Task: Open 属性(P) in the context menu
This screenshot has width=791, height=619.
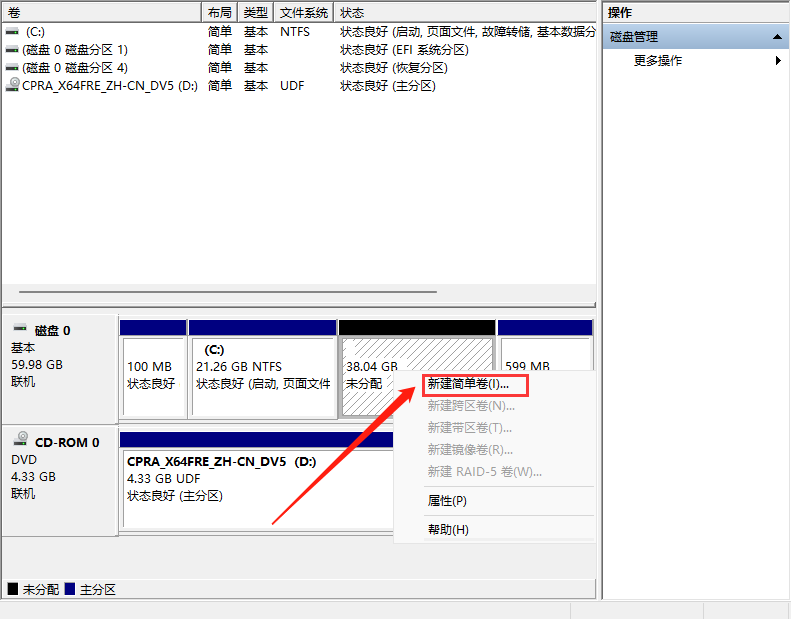Action: click(x=447, y=501)
